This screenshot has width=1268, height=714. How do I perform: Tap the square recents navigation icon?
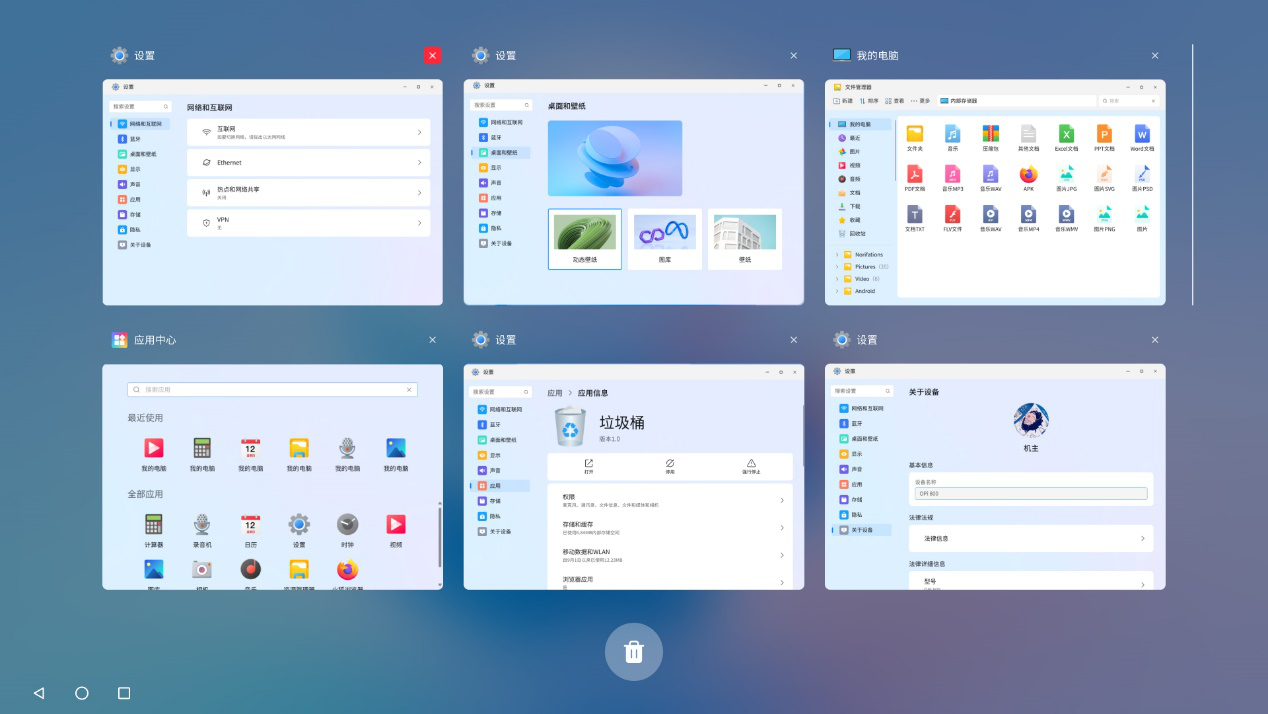tap(124, 693)
